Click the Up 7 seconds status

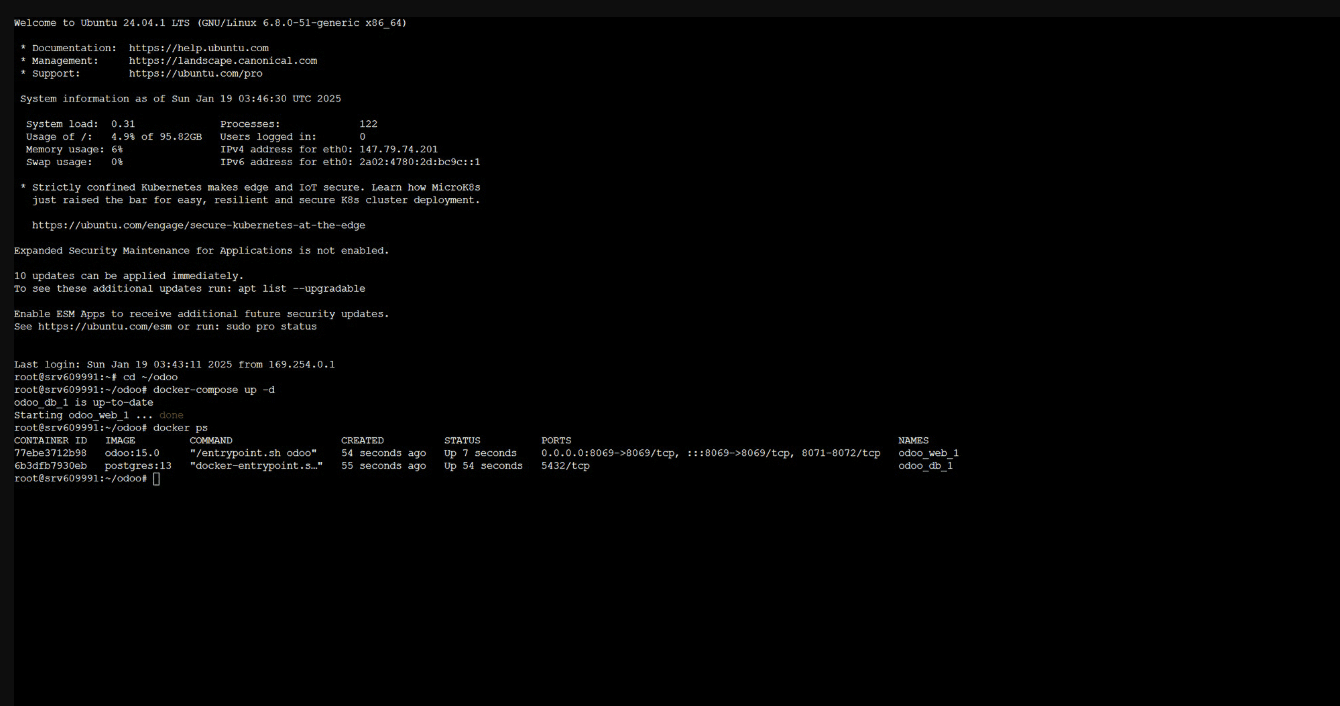tap(480, 453)
